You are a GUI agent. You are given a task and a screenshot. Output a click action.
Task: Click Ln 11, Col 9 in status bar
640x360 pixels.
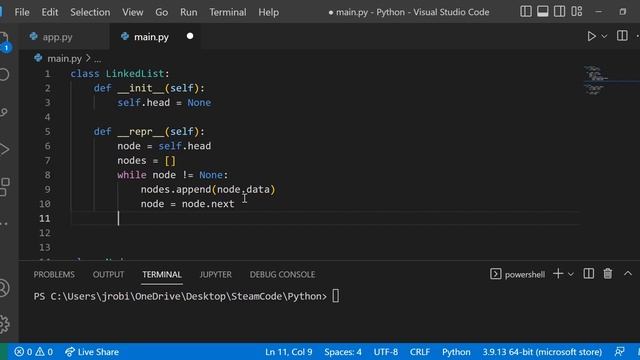pyautogui.click(x=289, y=352)
